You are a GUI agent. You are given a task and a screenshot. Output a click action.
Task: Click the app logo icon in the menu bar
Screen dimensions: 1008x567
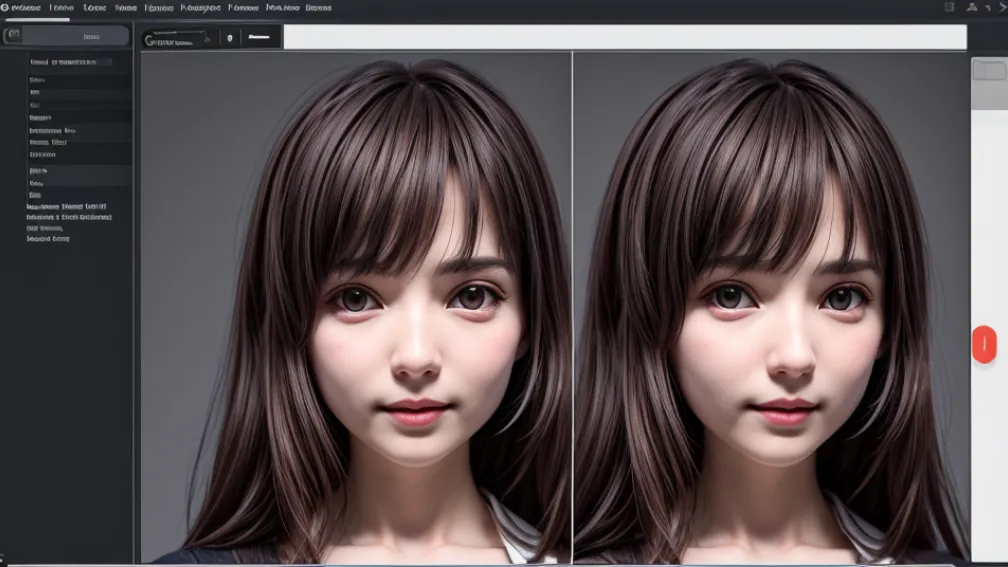[5, 7]
